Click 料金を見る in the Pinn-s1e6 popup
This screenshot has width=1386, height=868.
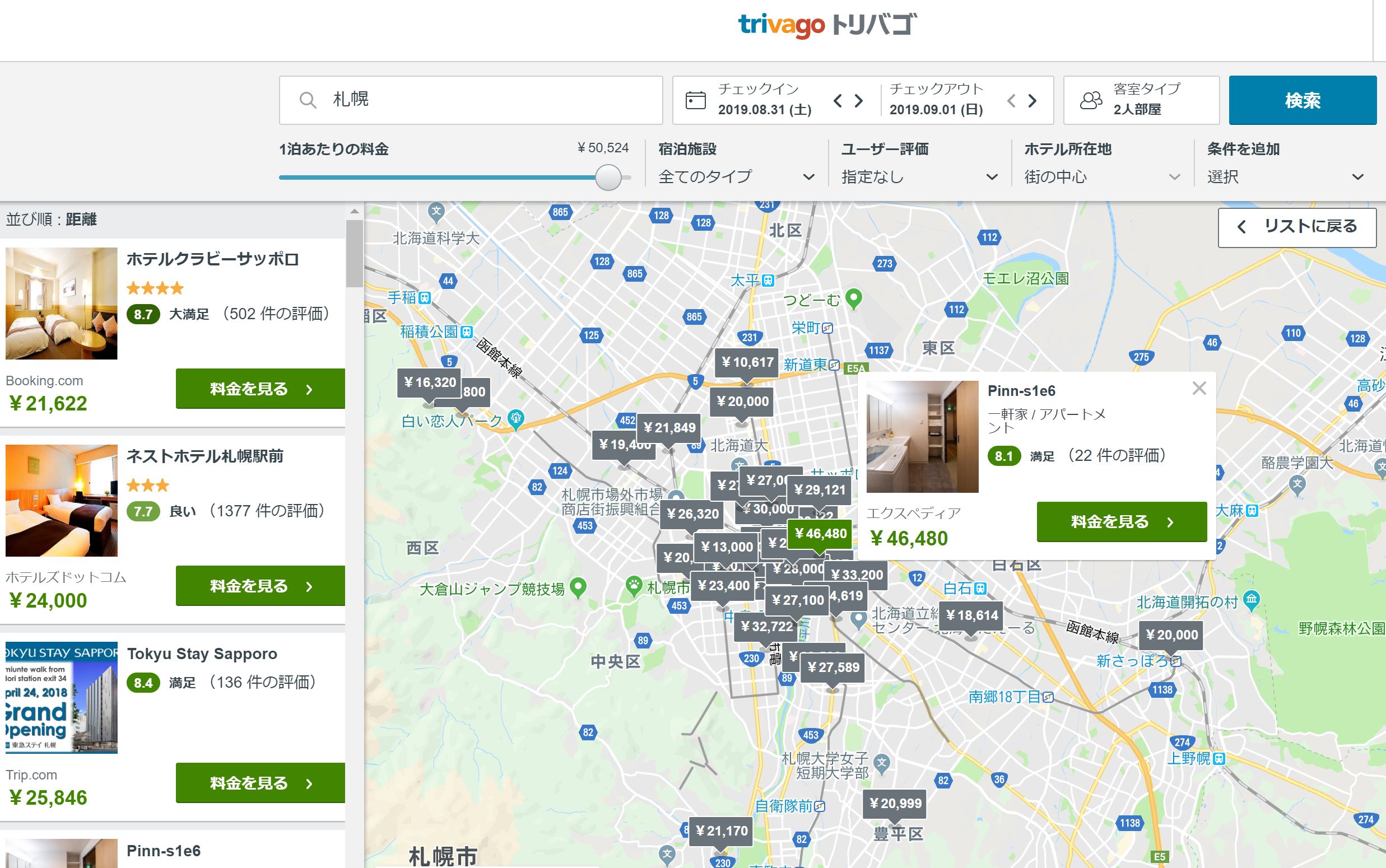pyautogui.click(x=1122, y=521)
